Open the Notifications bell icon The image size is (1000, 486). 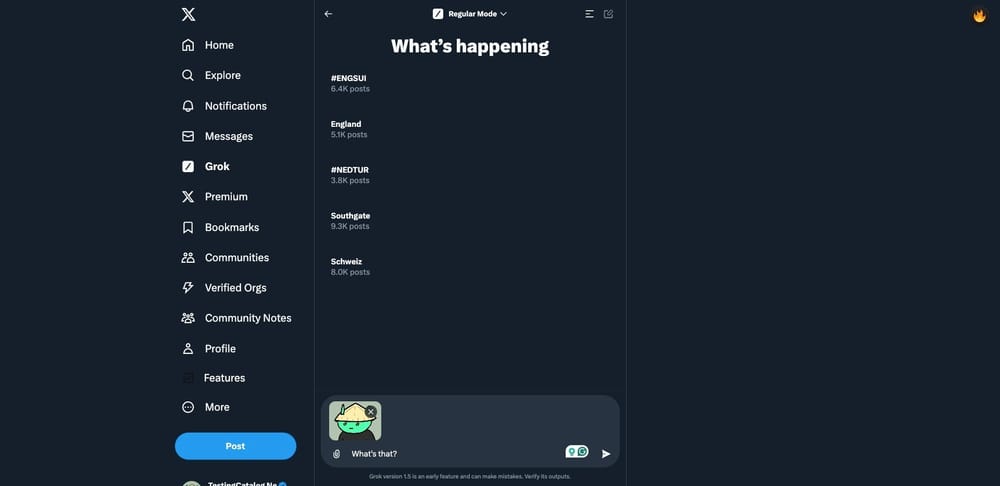[188, 106]
